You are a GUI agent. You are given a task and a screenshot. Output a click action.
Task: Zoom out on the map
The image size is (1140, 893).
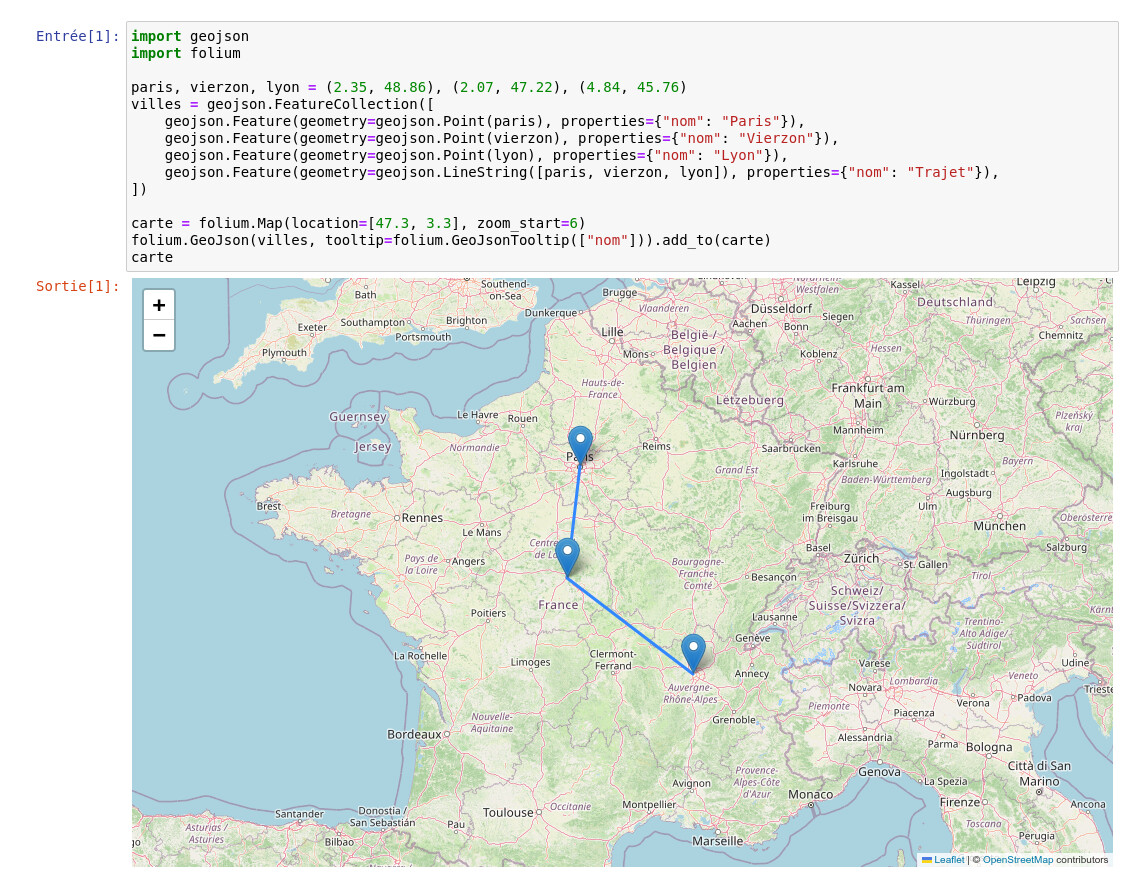(x=158, y=335)
